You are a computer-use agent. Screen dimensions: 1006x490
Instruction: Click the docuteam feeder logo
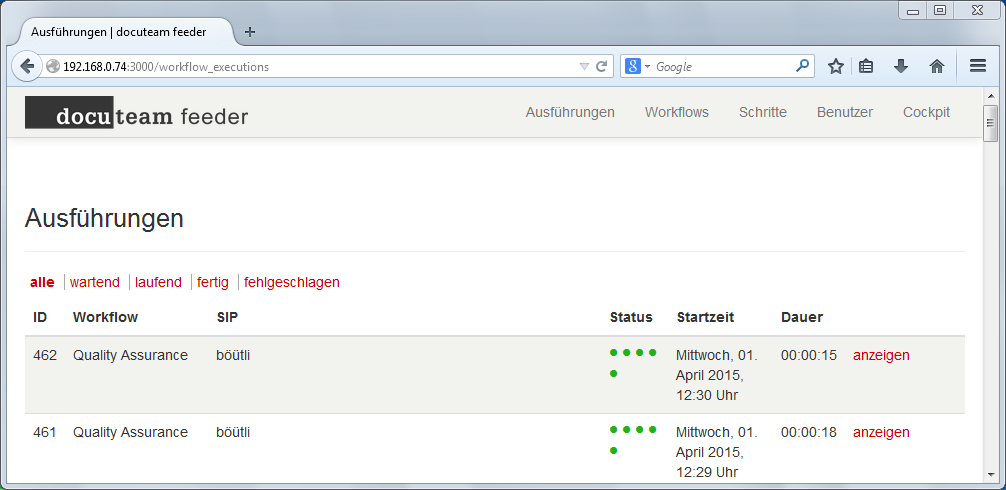(136, 115)
